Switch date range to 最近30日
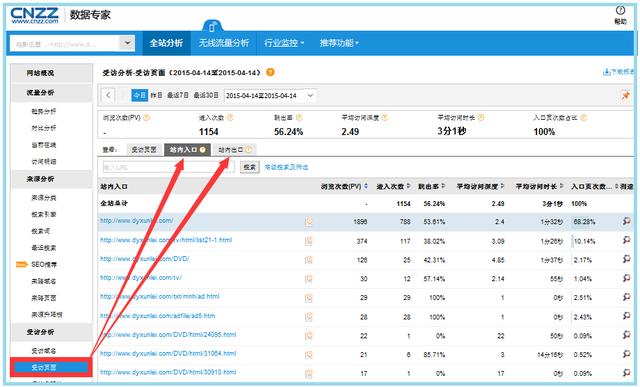This screenshot has height=387, width=640. coord(206,95)
